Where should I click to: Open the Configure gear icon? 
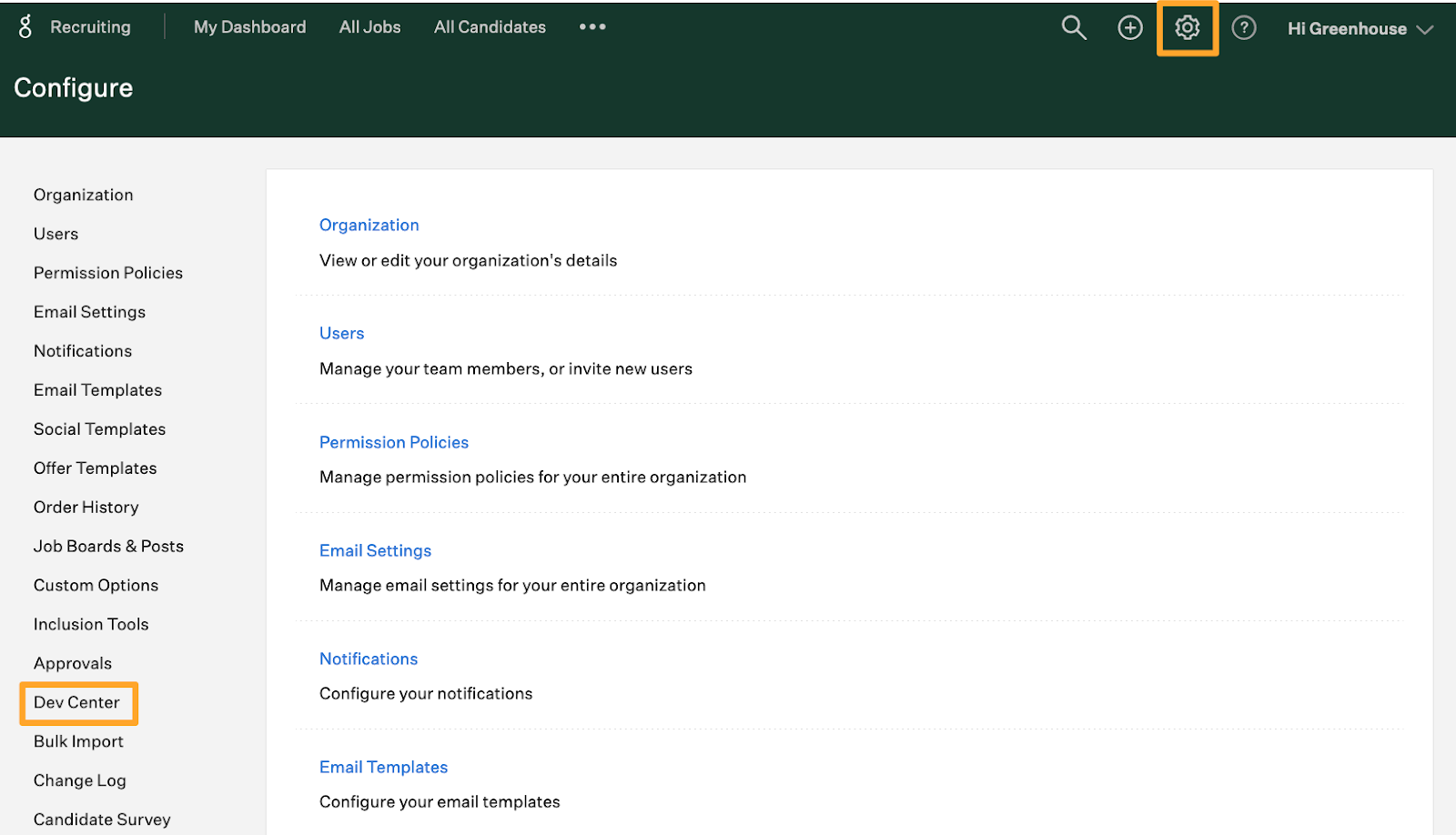point(1187,28)
